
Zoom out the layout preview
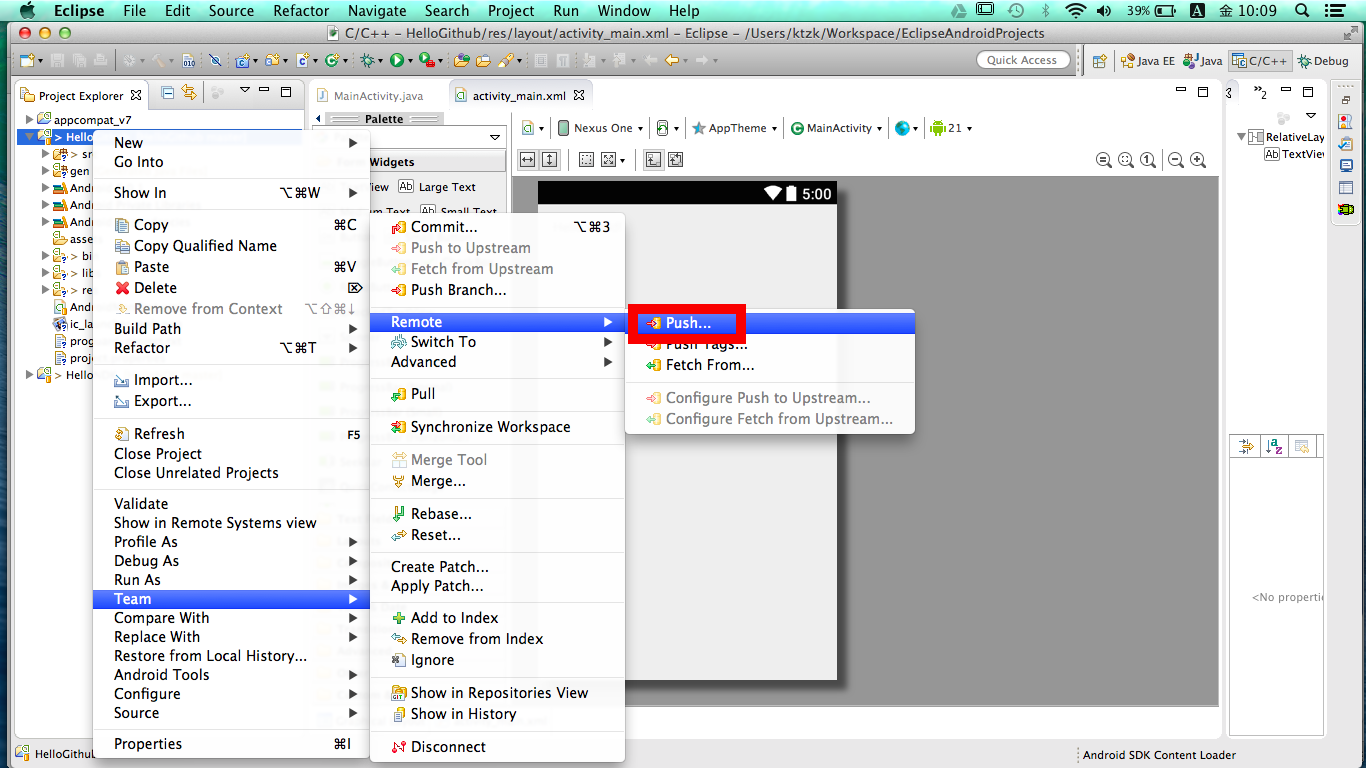[x=1176, y=160]
